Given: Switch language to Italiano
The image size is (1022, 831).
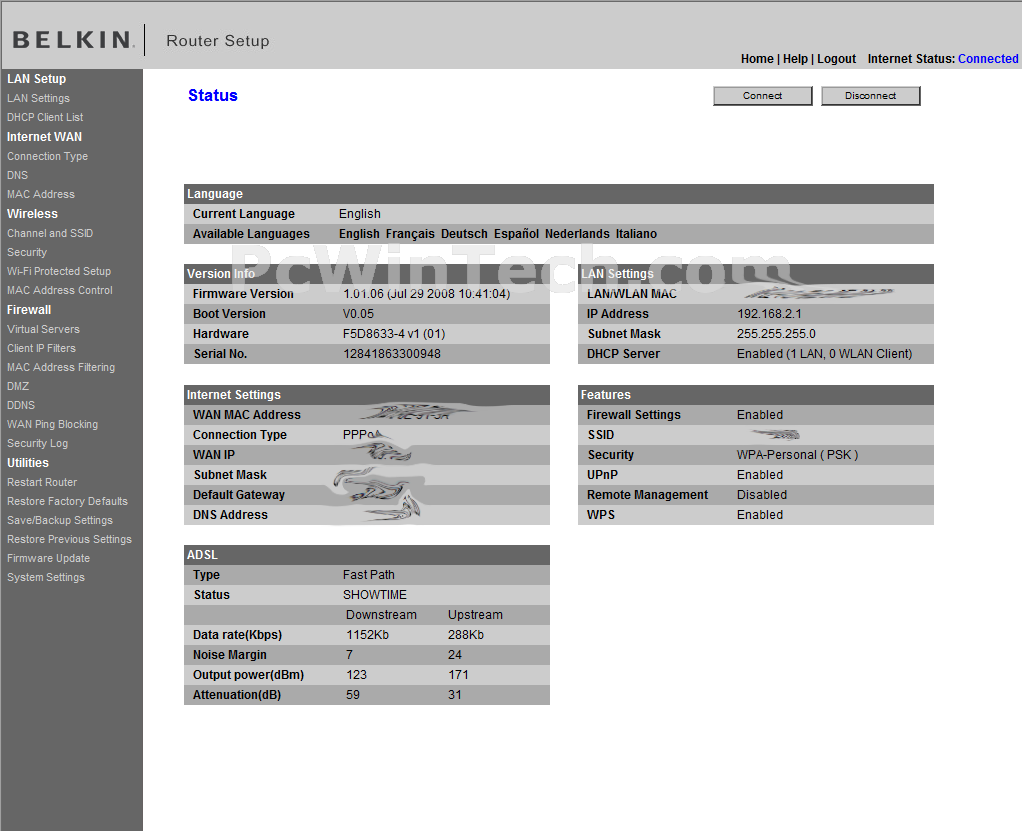Looking at the screenshot, I should 636,234.
